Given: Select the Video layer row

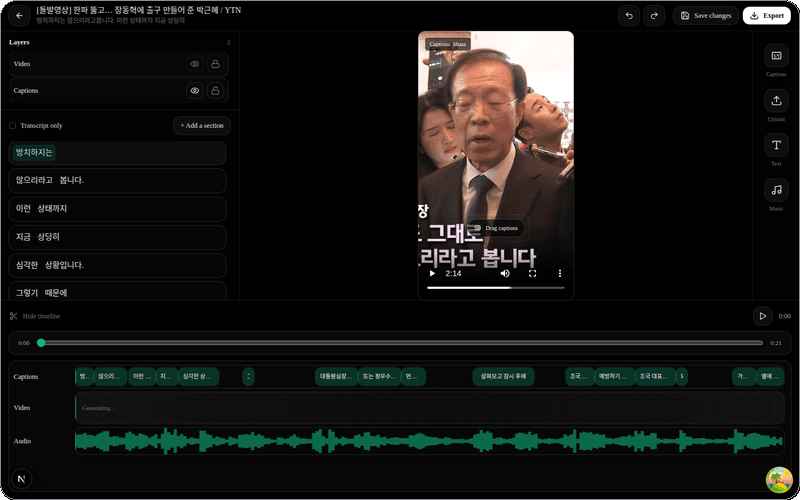Looking at the screenshot, I should pyautogui.click(x=118, y=64).
